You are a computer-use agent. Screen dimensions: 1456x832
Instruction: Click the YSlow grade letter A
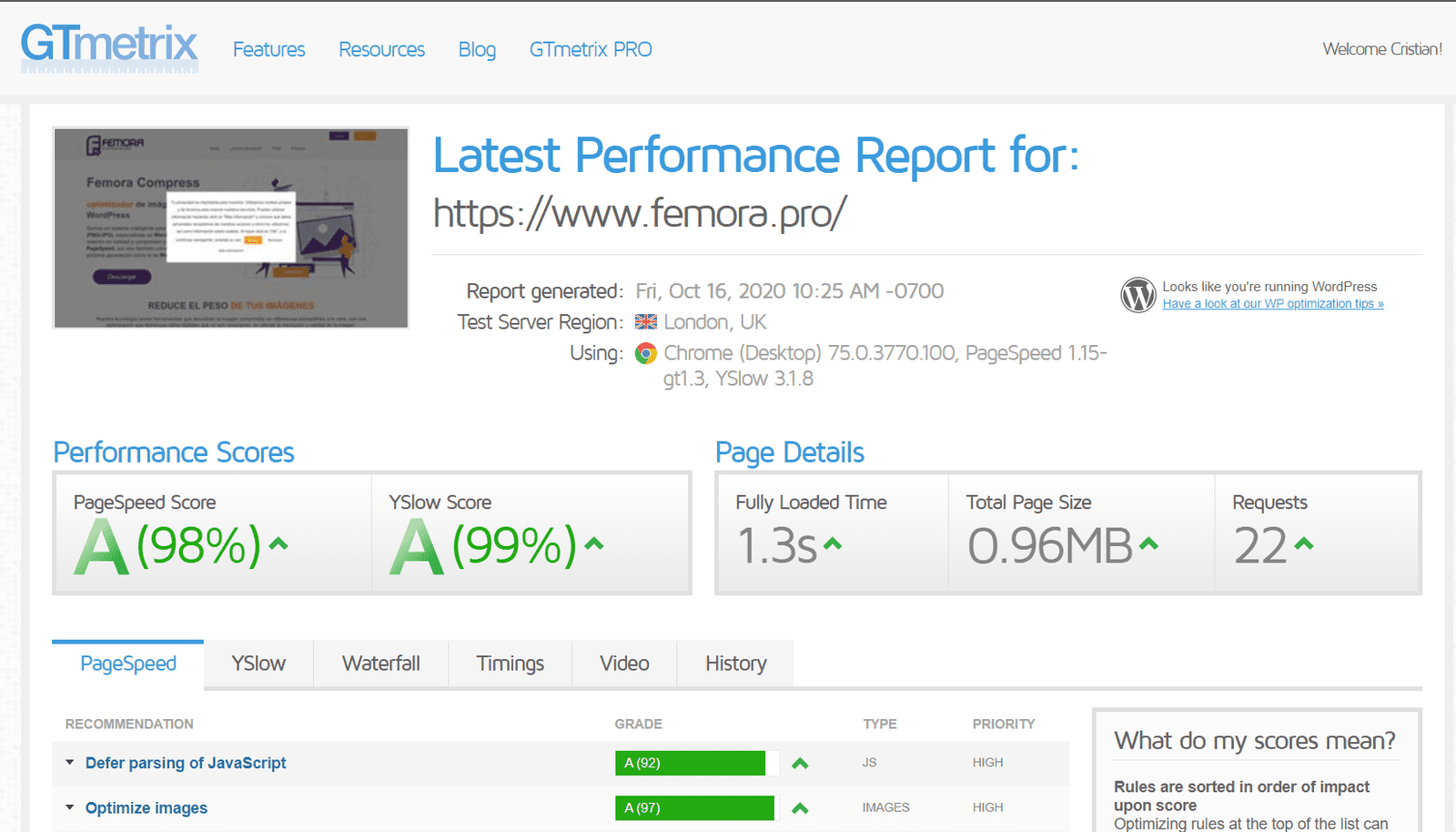point(417,546)
